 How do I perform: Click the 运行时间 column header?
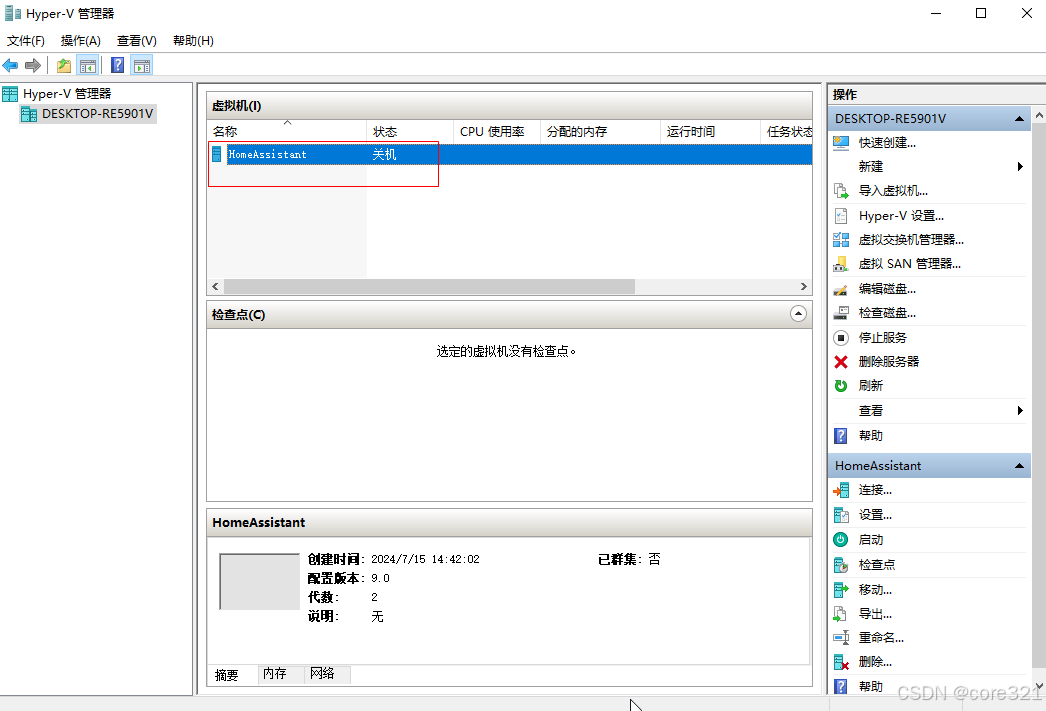pos(710,131)
